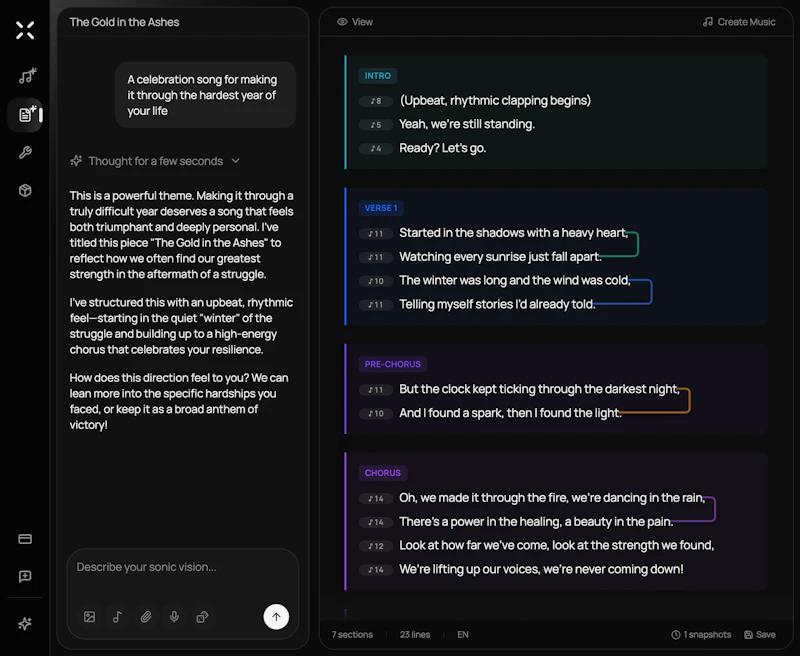The height and width of the screenshot is (656, 800).
Task: Select the lyrics document sidebar icon
Action: (x=26, y=115)
